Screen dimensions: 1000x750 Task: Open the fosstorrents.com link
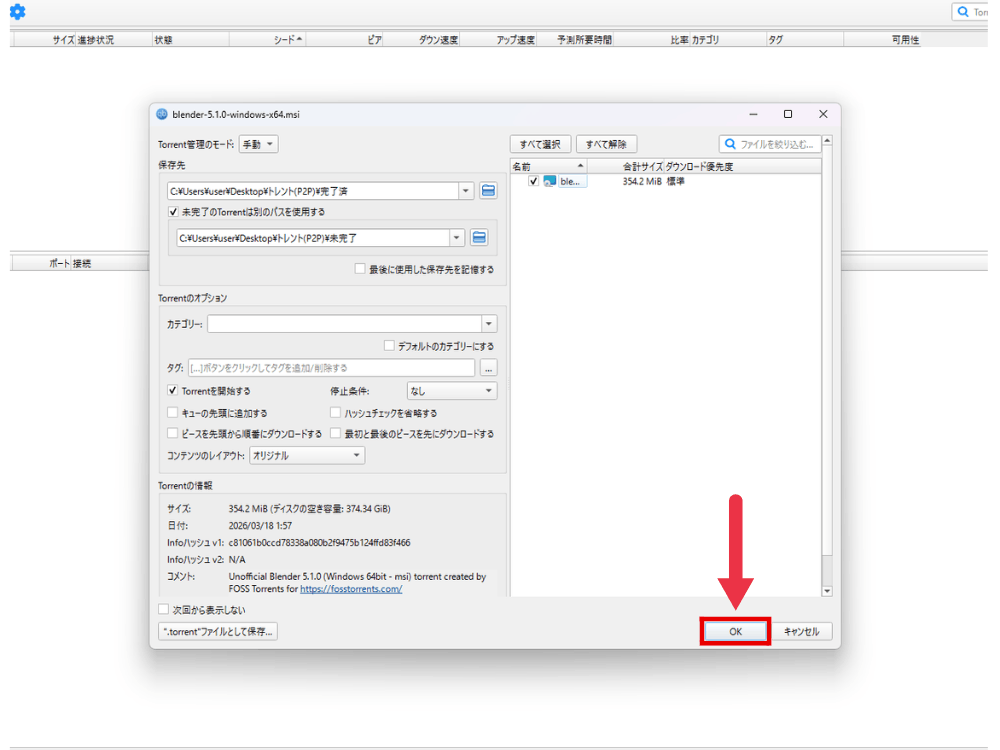click(351, 589)
